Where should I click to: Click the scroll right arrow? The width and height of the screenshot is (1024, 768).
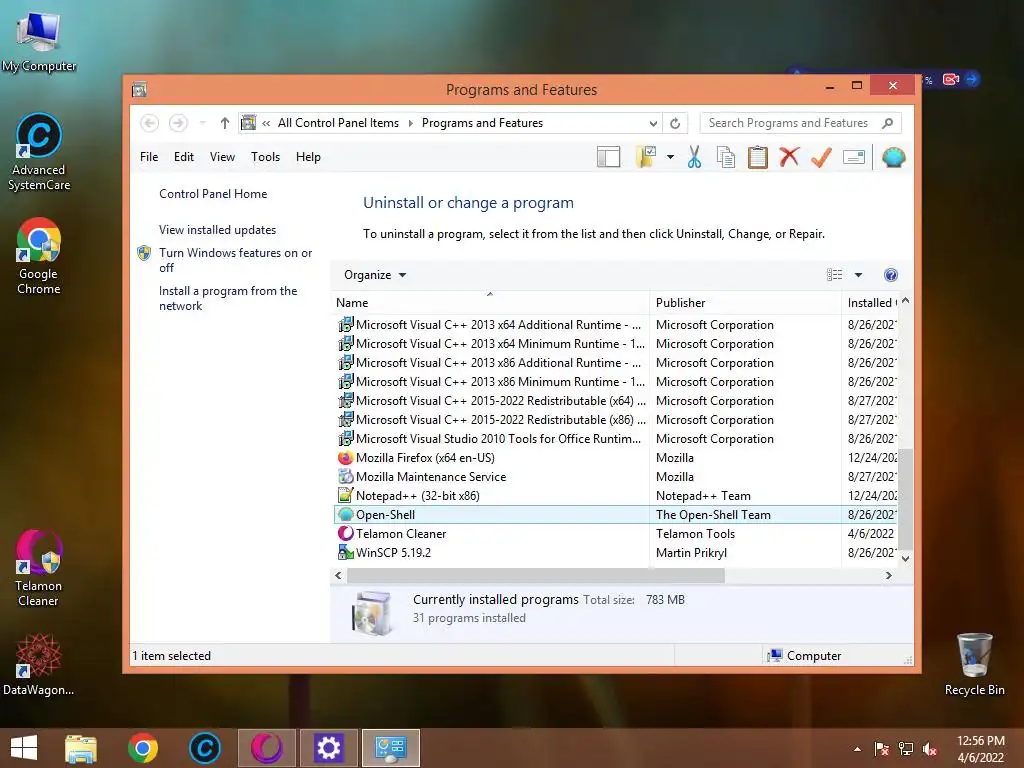tap(888, 575)
